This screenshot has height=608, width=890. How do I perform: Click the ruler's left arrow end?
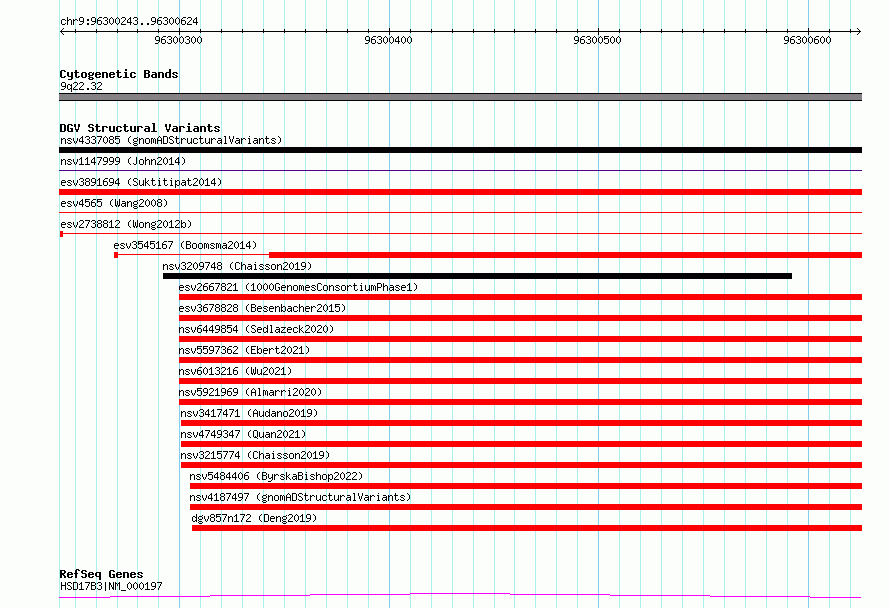coord(62,31)
